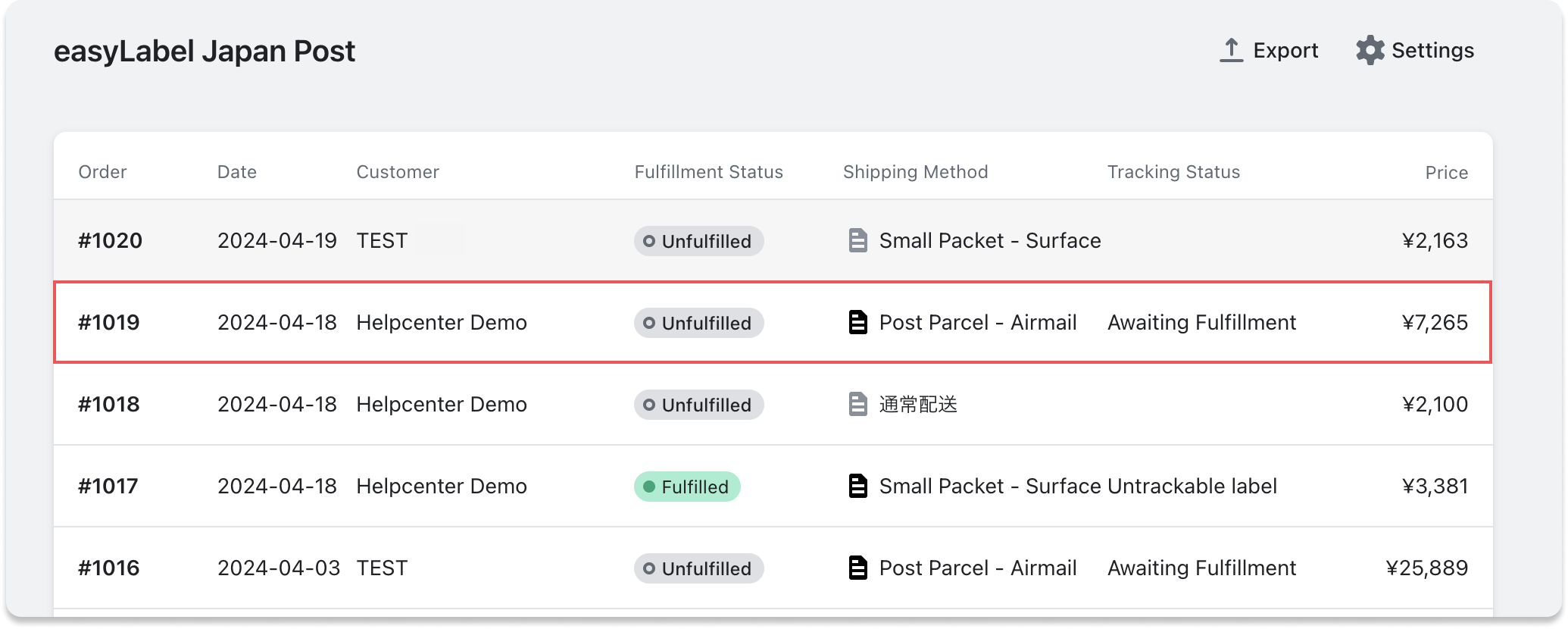This screenshot has height=629, width=1568.
Task: Click the label document icon for order #1020
Action: click(857, 241)
